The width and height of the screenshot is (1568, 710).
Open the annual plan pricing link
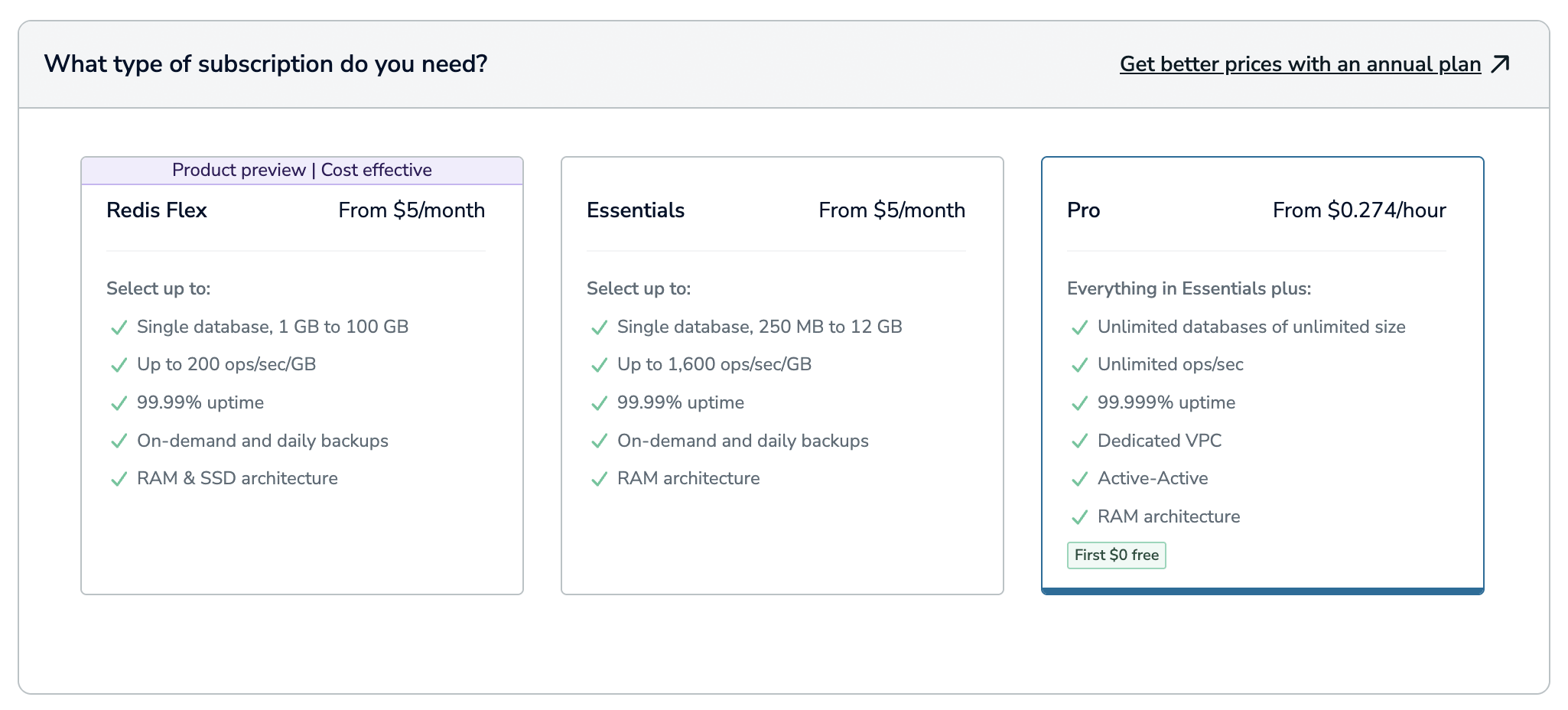(x=1300, y=64)
